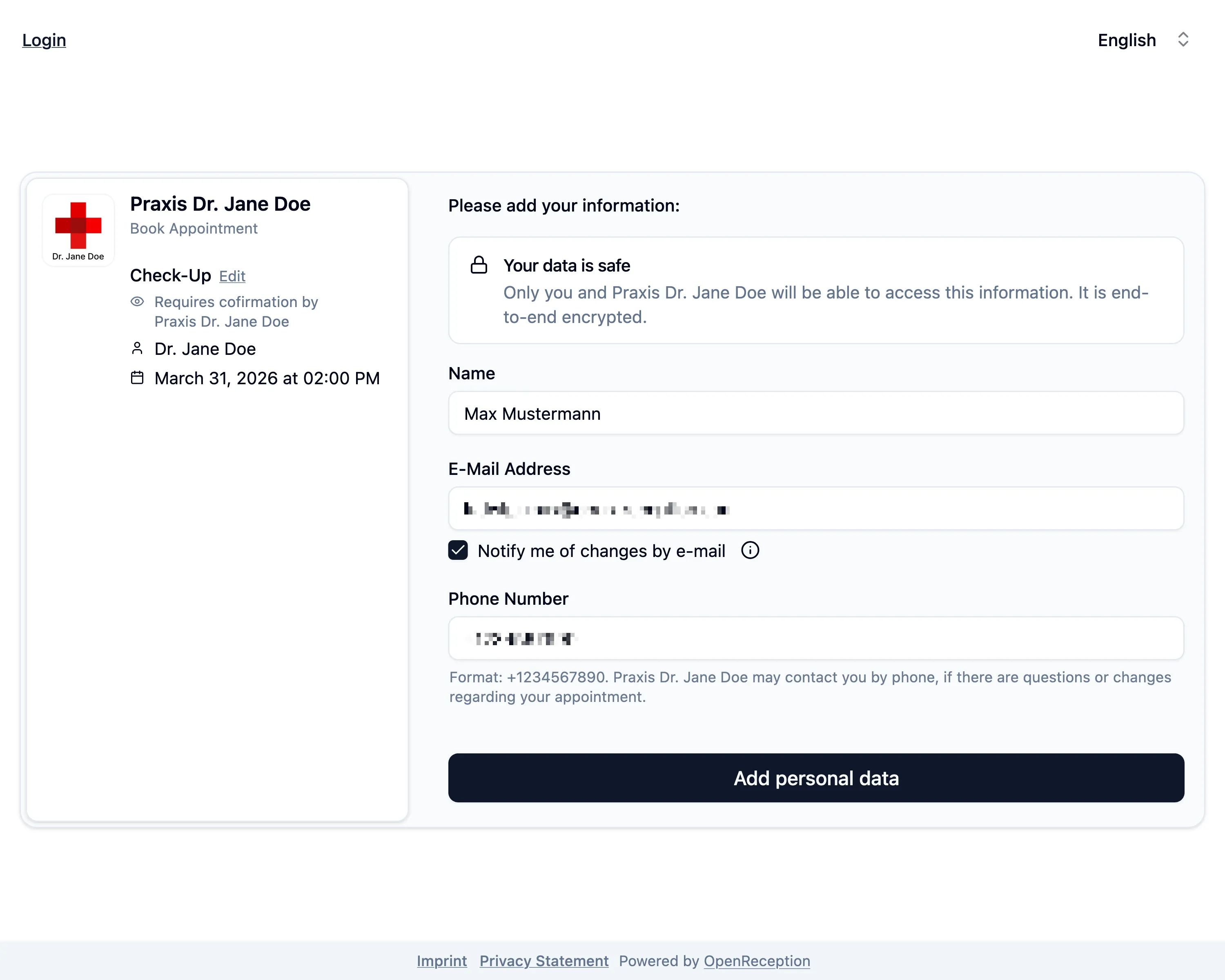Click the lock icon in the data safety notice

[x=479, y=265]
